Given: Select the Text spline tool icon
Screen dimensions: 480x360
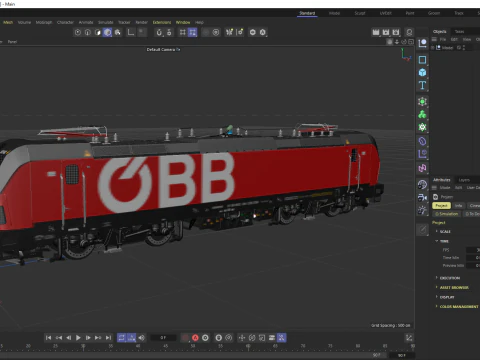Looking at the screenshot, I should (422, 85).
